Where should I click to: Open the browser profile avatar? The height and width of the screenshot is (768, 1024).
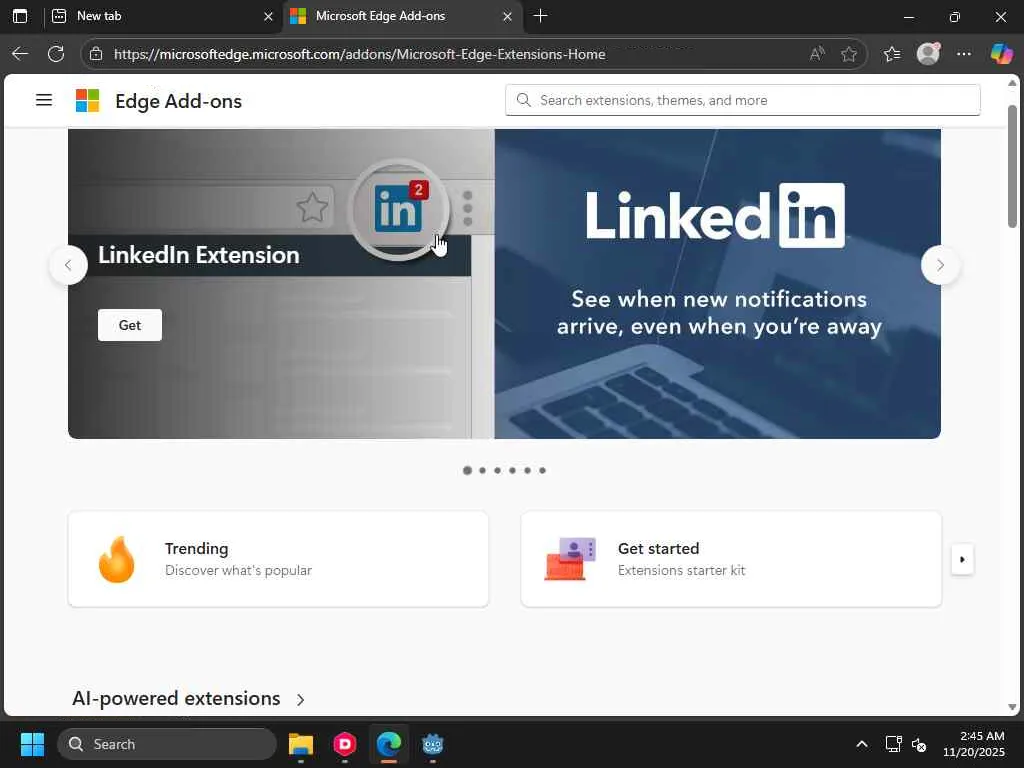928,54
